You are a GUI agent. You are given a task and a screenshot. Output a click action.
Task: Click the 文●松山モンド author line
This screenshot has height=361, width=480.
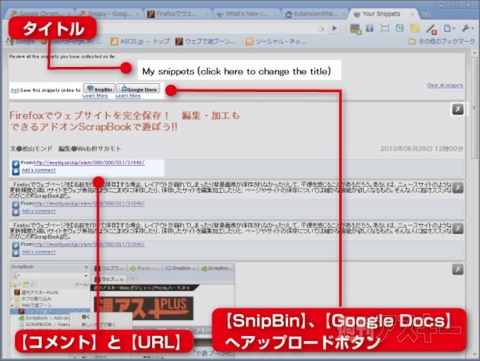pyautogui.click(x=65, y=149)
